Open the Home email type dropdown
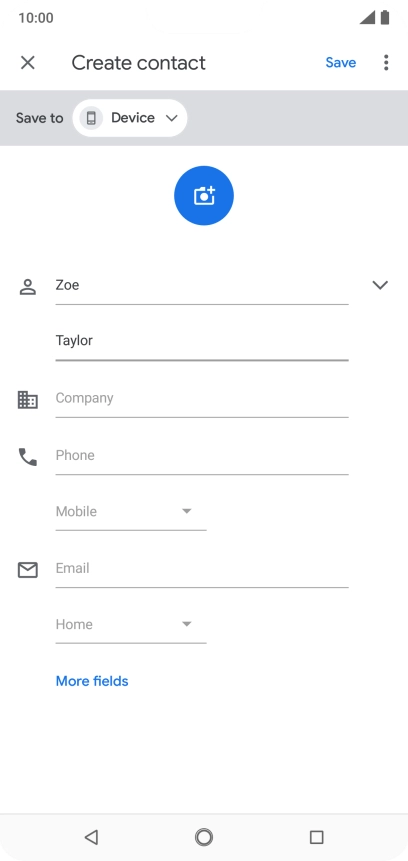 131,625
